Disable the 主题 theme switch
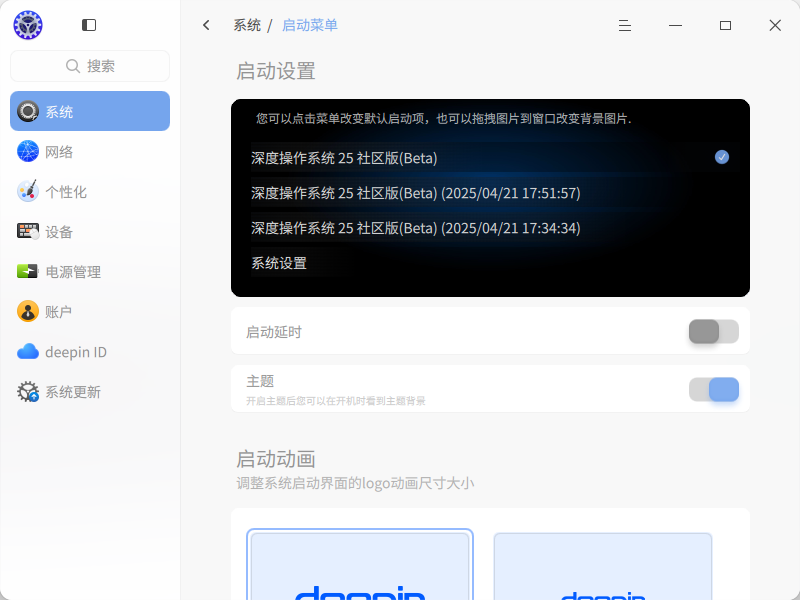The height and width of the screenshot is (600, 800). coord(713,389)
